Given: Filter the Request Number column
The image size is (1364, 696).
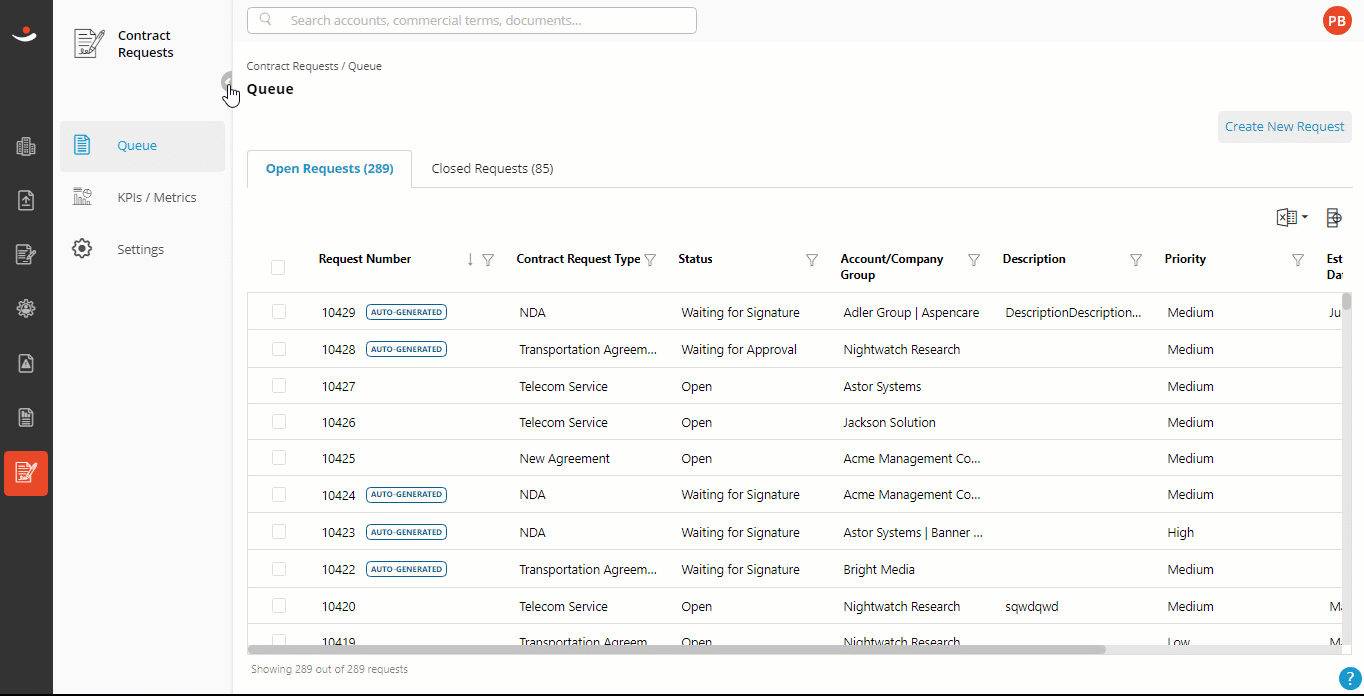Looking at the screenshot, I should pos(488,260).
